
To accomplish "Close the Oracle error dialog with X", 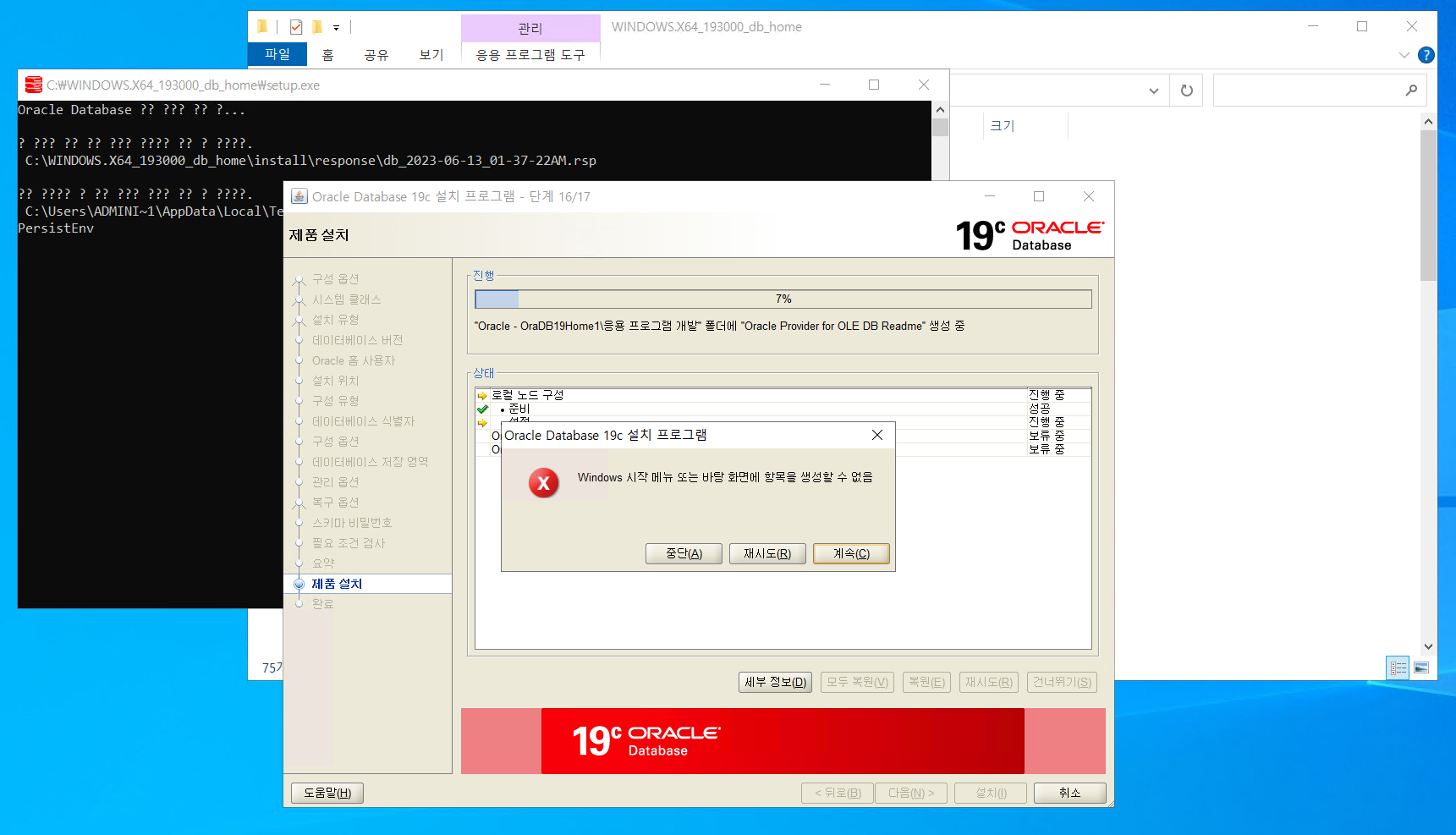I will coord(877,435).
